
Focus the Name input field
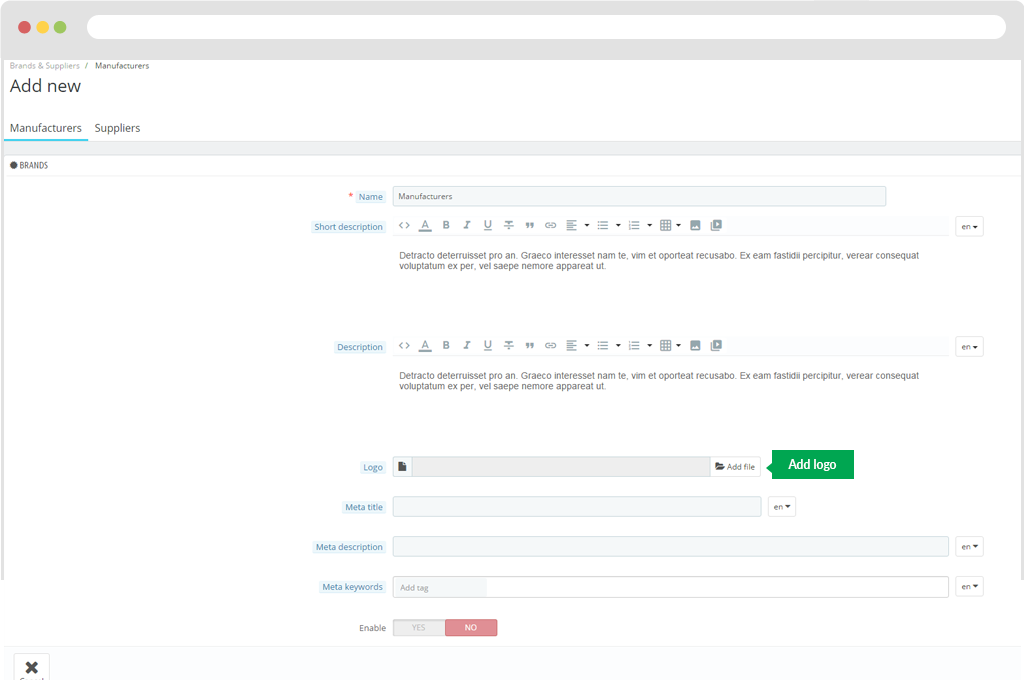639,196
